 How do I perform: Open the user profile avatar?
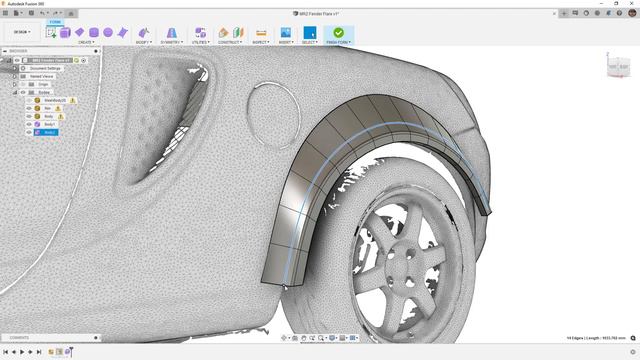click(x=632, y=13)
